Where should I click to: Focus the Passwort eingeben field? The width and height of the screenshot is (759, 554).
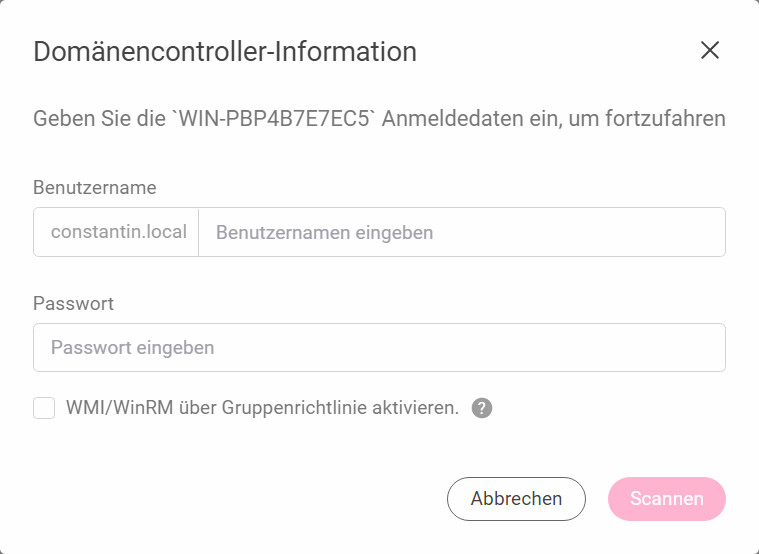coord(380,348)
